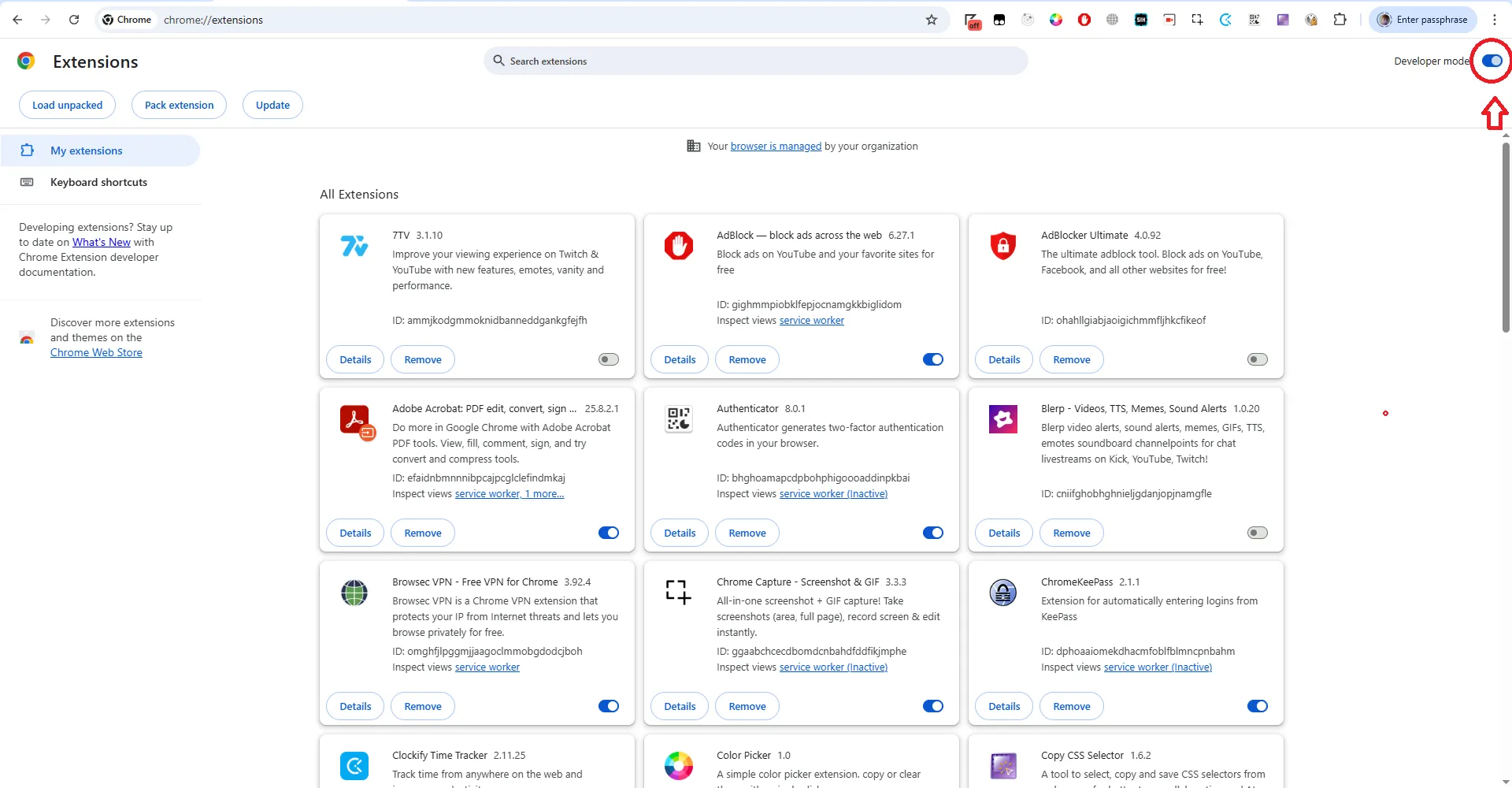Image resolution: width=1512 pixels, height=788 pixels.
Task: Disable the Authenticator extension toggle
Action: 932,533
